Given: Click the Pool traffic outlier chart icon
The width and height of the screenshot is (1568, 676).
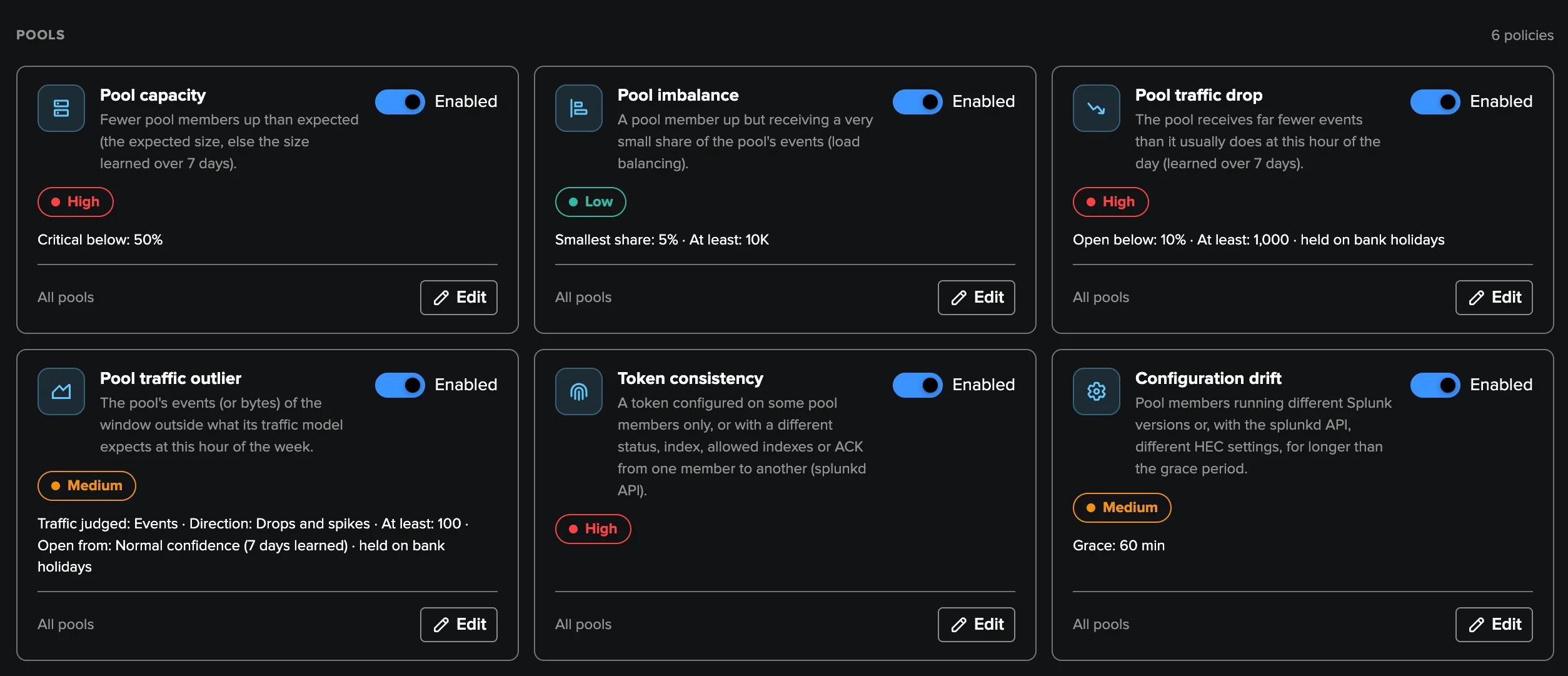Looking at the screenshot, I should click(61, 391).
